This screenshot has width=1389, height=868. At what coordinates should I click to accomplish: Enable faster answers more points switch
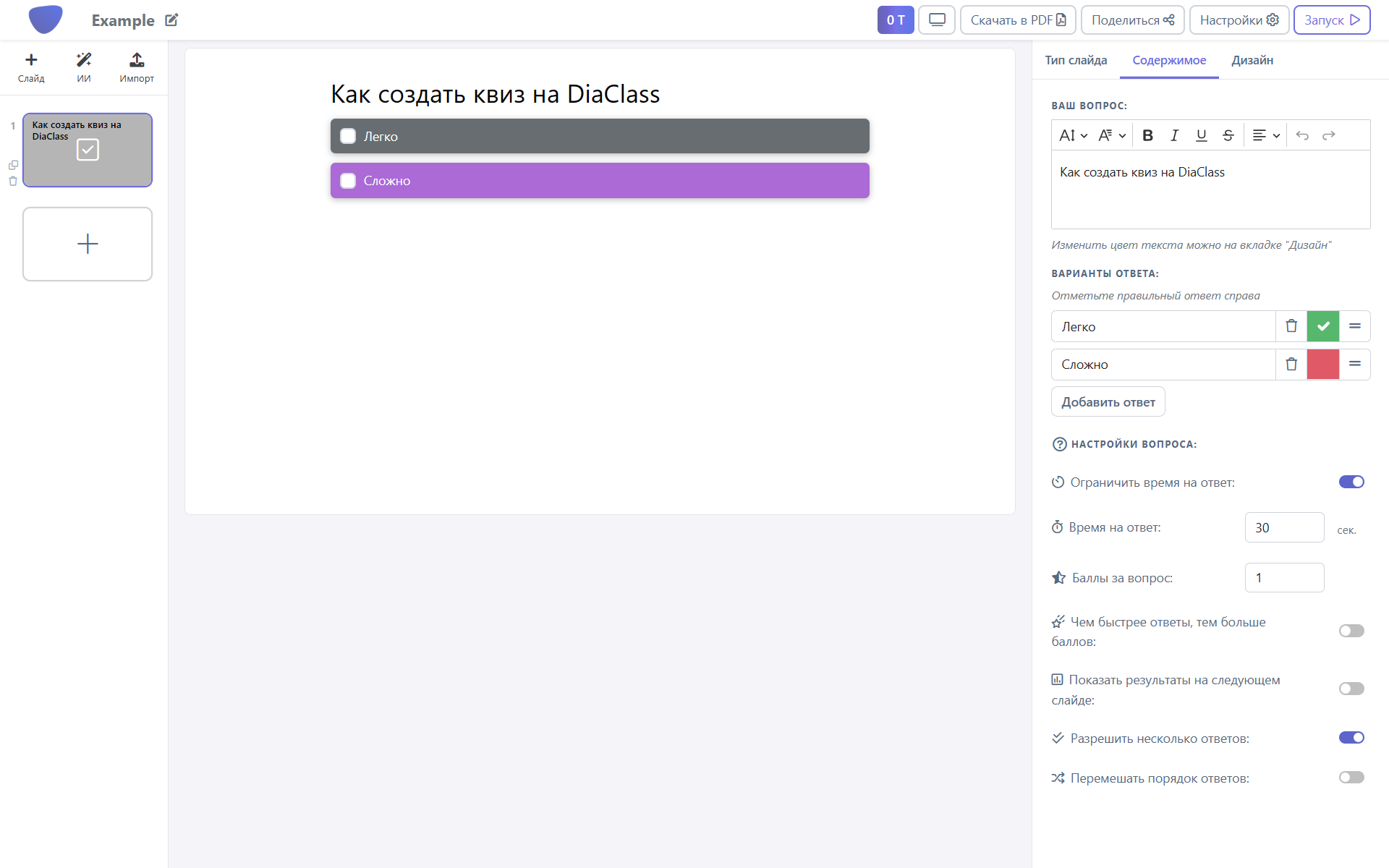coord(1351,631)
